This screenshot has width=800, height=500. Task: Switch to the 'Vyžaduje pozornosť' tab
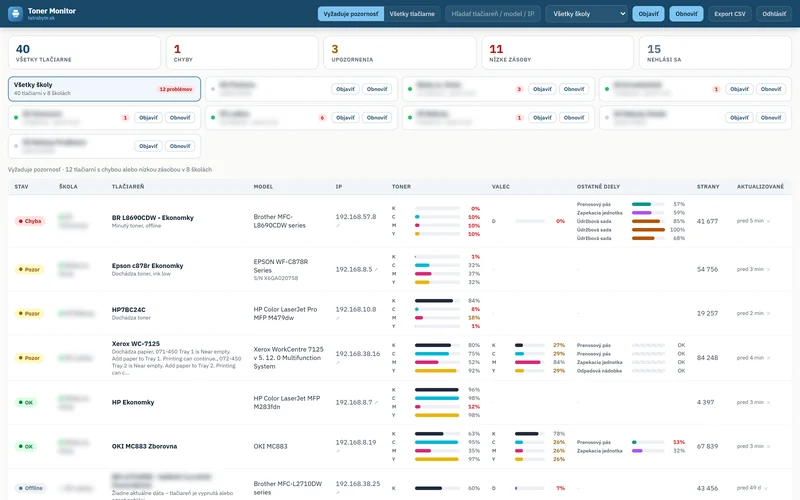(351, 14)
